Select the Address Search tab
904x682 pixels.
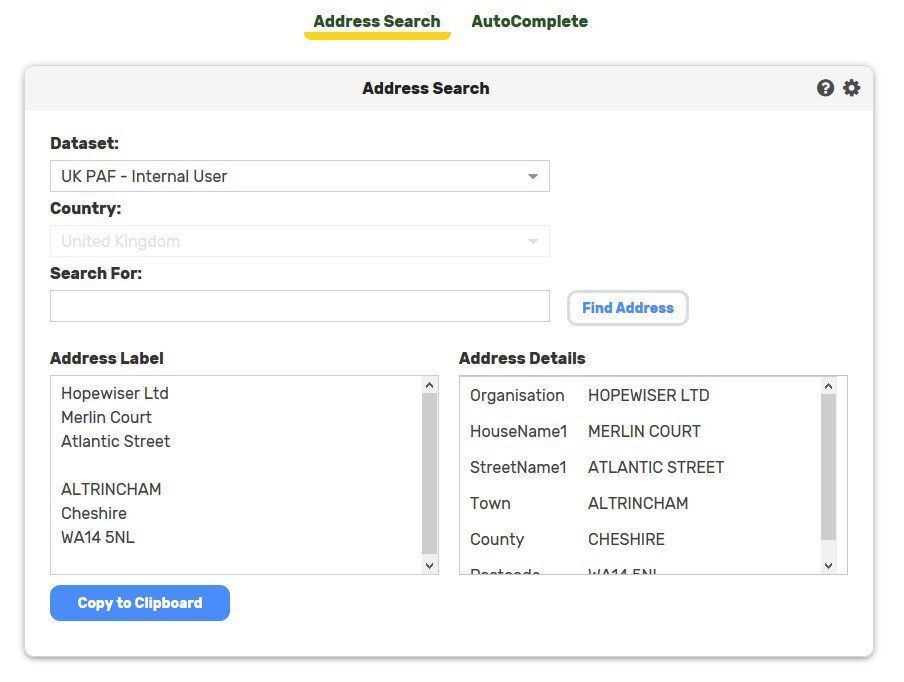click(x=377, y=20)
